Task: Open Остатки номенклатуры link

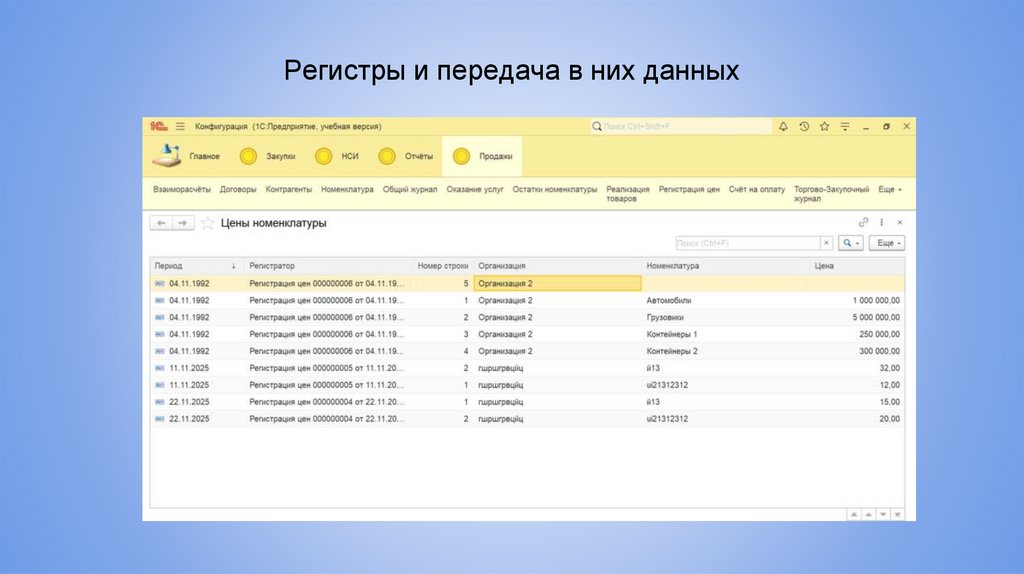Action: tap(554, 189)
